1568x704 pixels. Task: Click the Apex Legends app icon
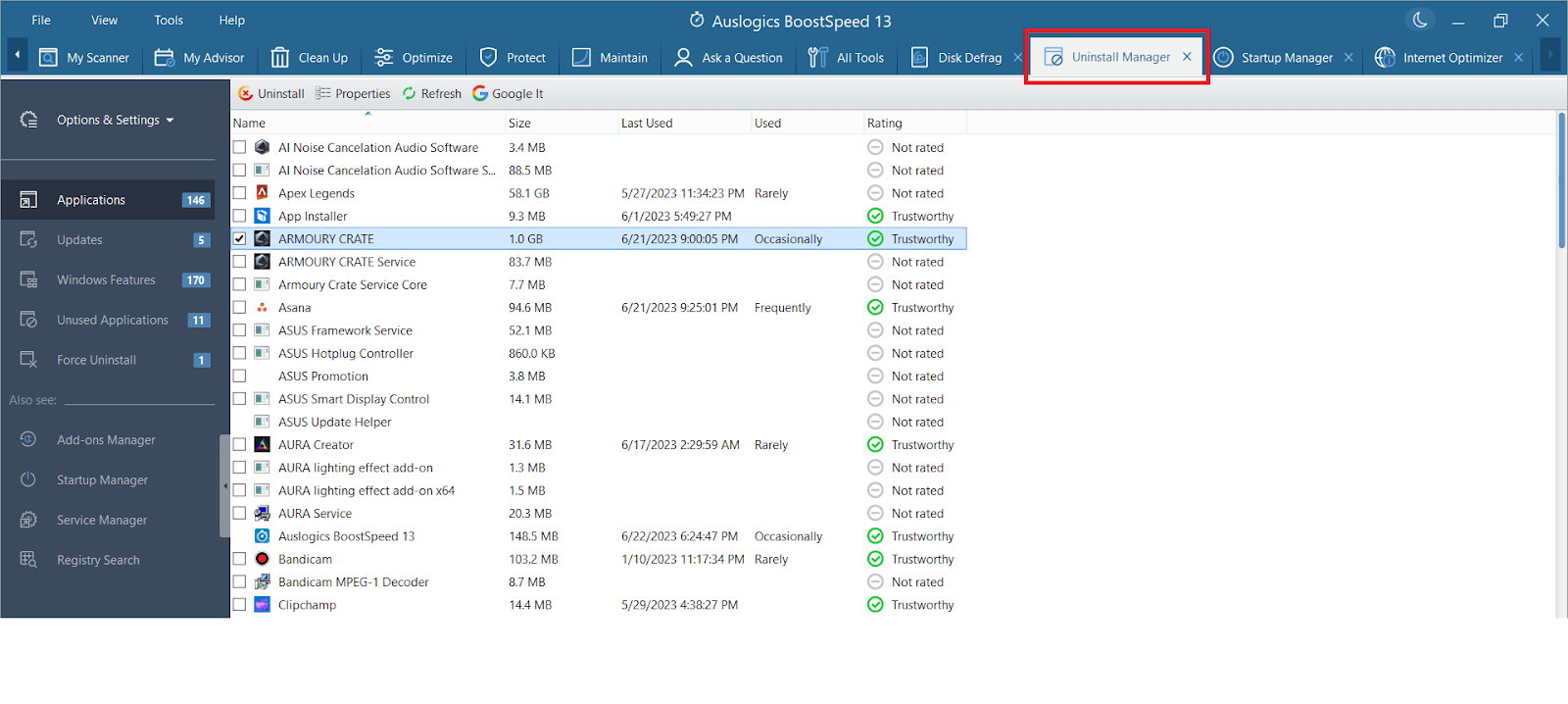point(263,193)
